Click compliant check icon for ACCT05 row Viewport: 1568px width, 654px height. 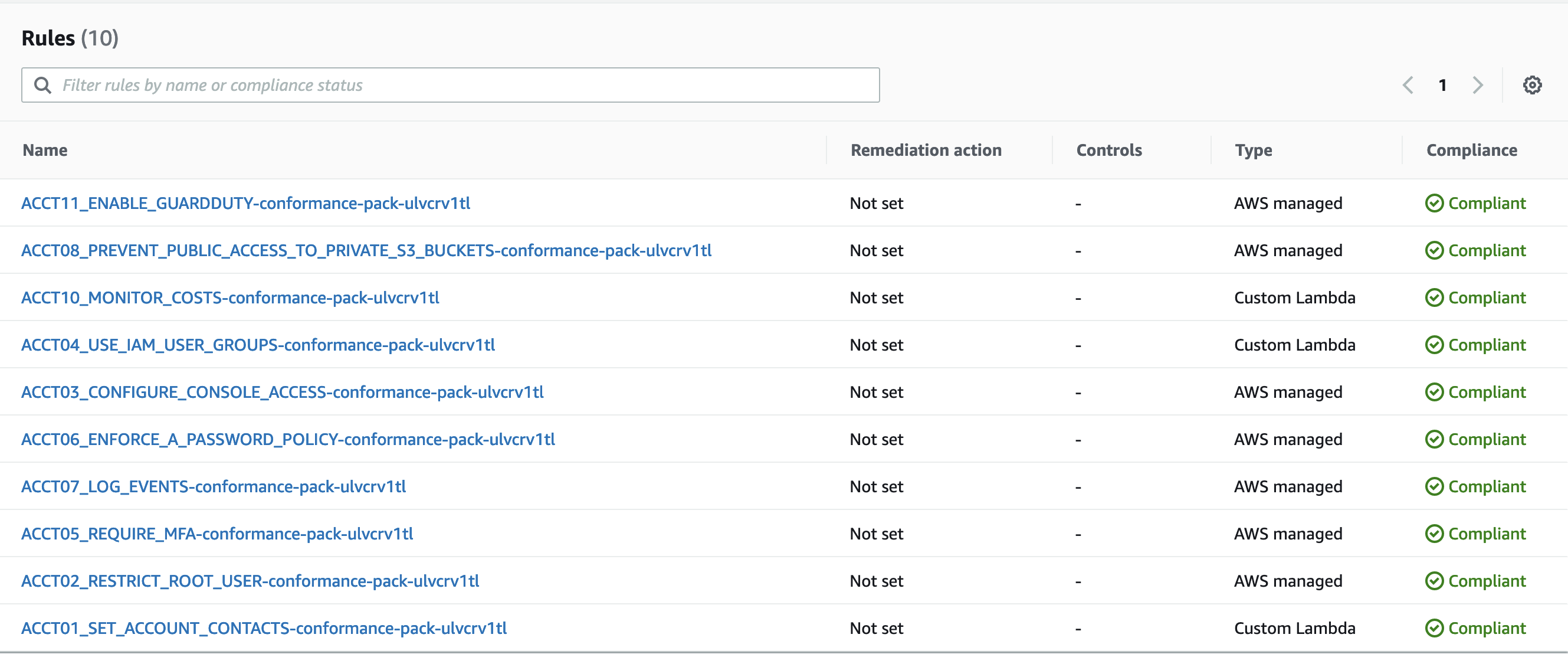tap(1434, 534)
